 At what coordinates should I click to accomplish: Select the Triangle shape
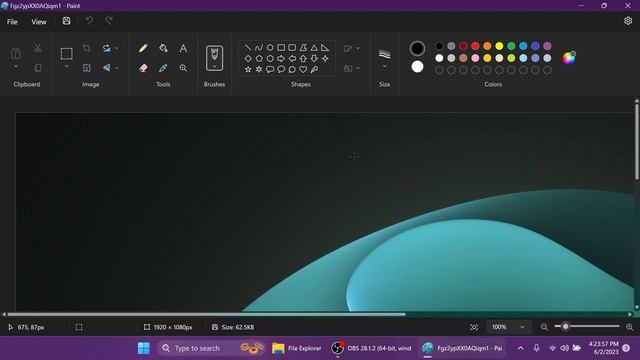[314, 48]
